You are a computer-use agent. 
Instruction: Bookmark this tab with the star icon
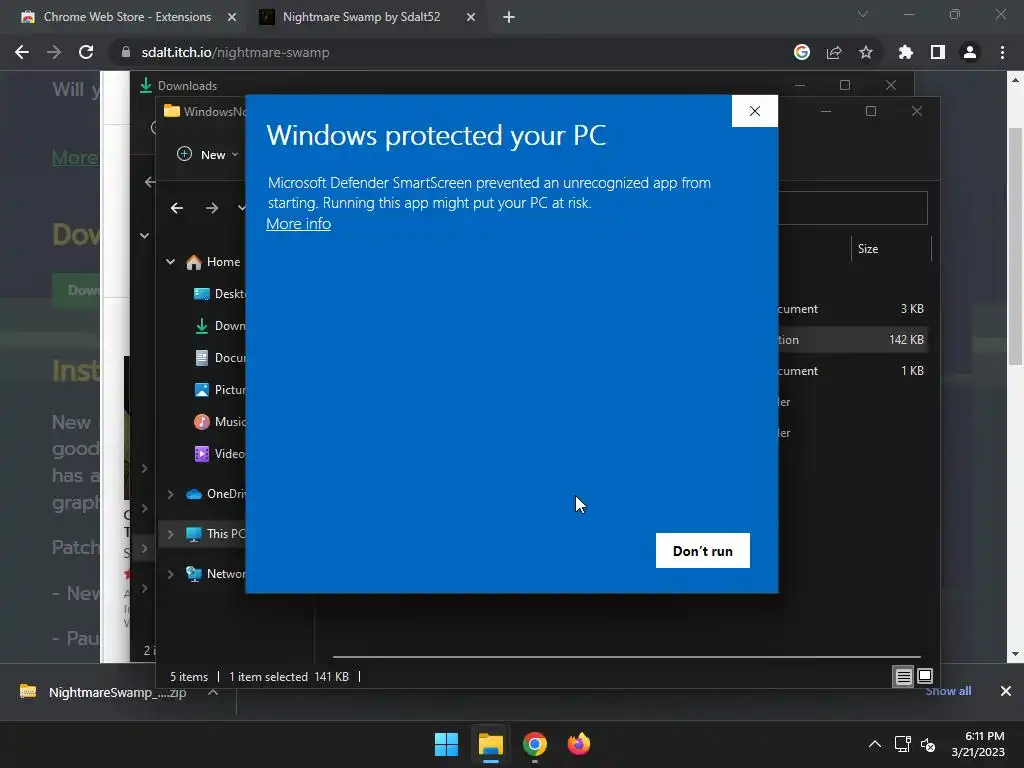[x=865, y=52]
